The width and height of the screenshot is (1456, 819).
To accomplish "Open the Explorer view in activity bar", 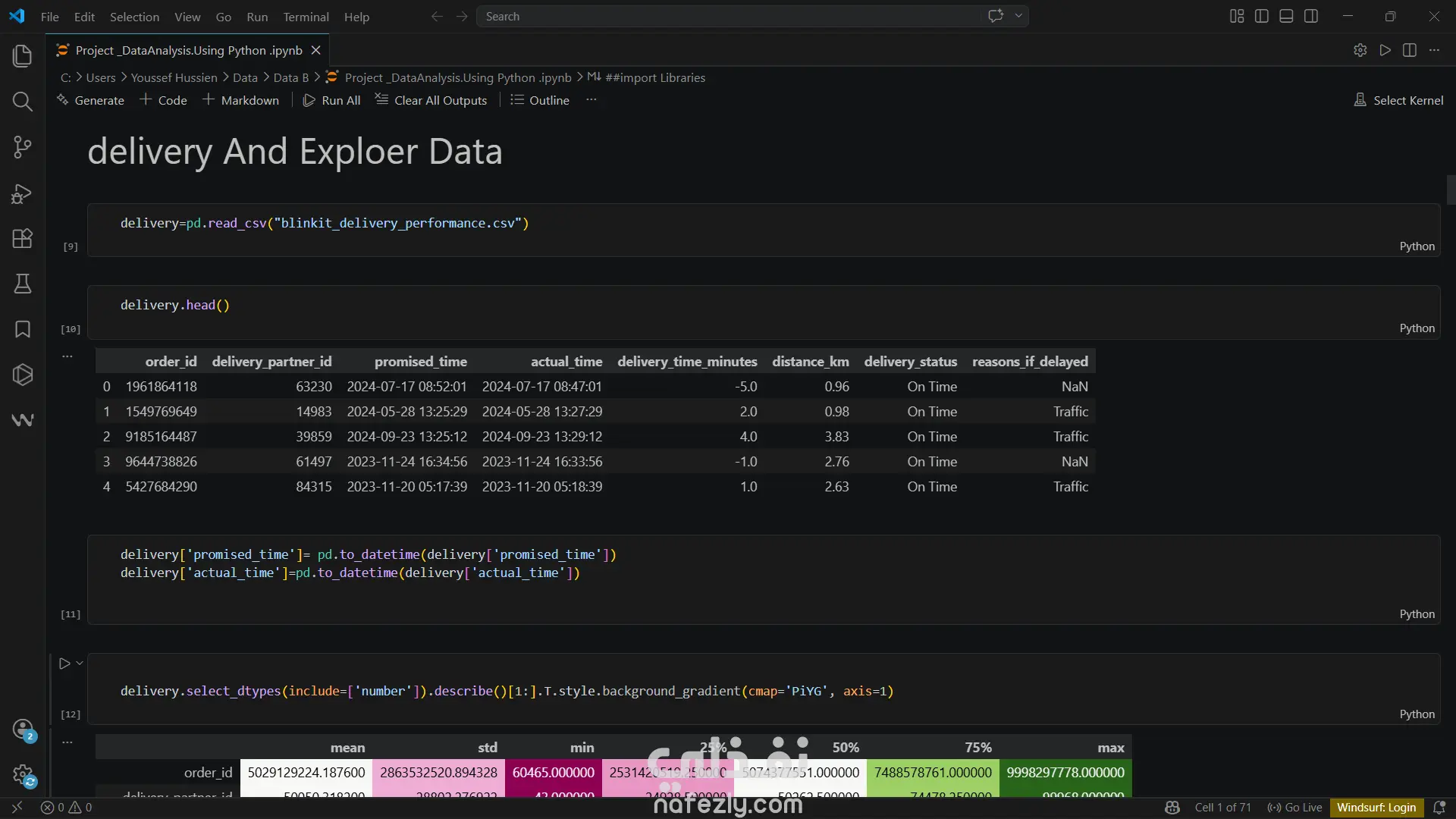I will 23,56.
